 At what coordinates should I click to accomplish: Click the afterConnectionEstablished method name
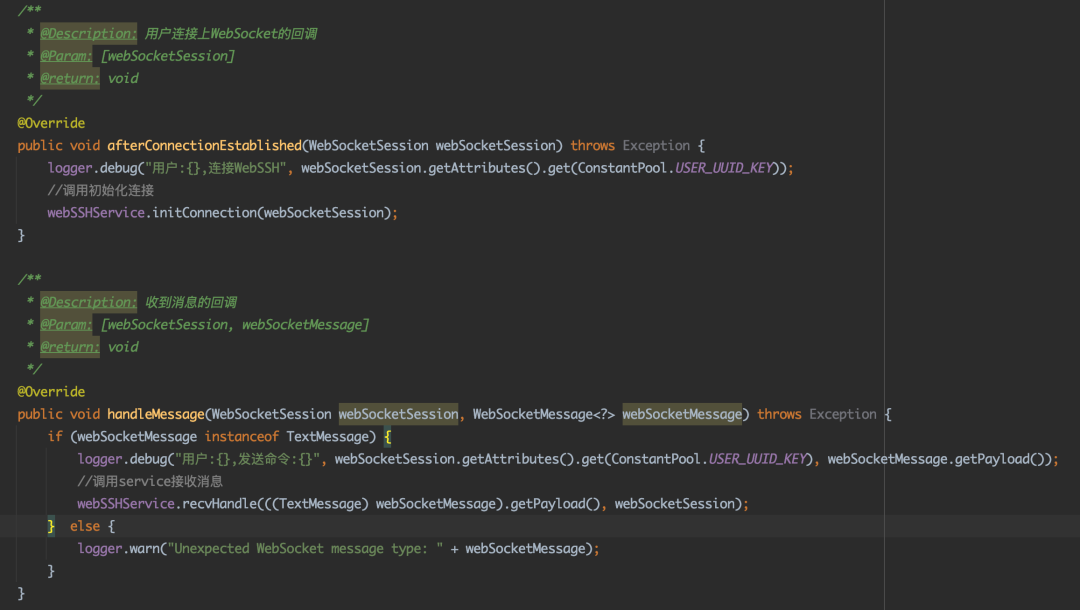205,145
